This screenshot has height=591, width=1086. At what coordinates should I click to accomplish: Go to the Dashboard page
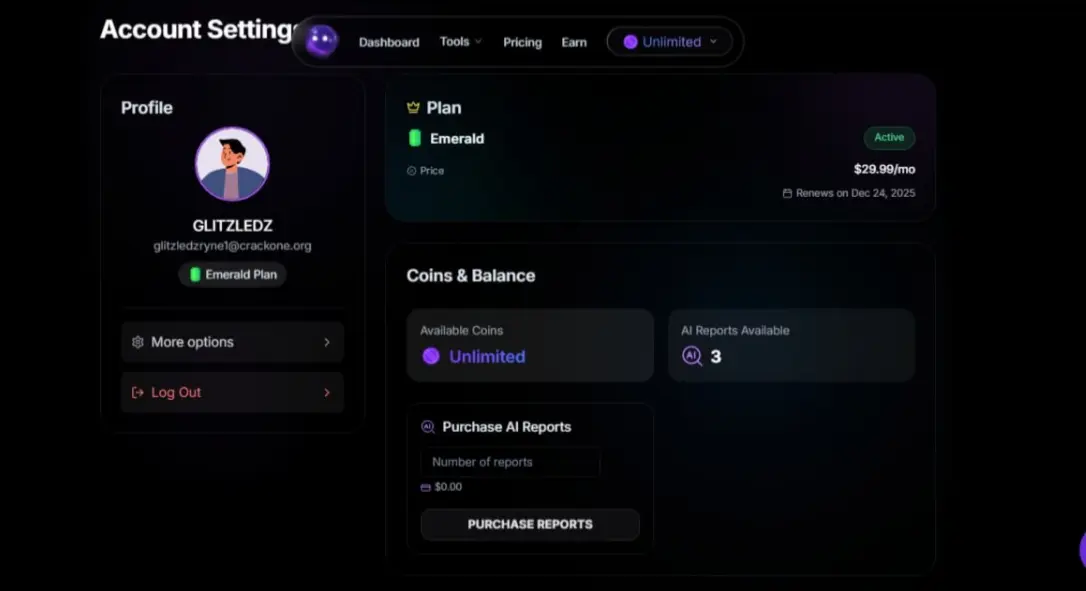click(389, 42)
